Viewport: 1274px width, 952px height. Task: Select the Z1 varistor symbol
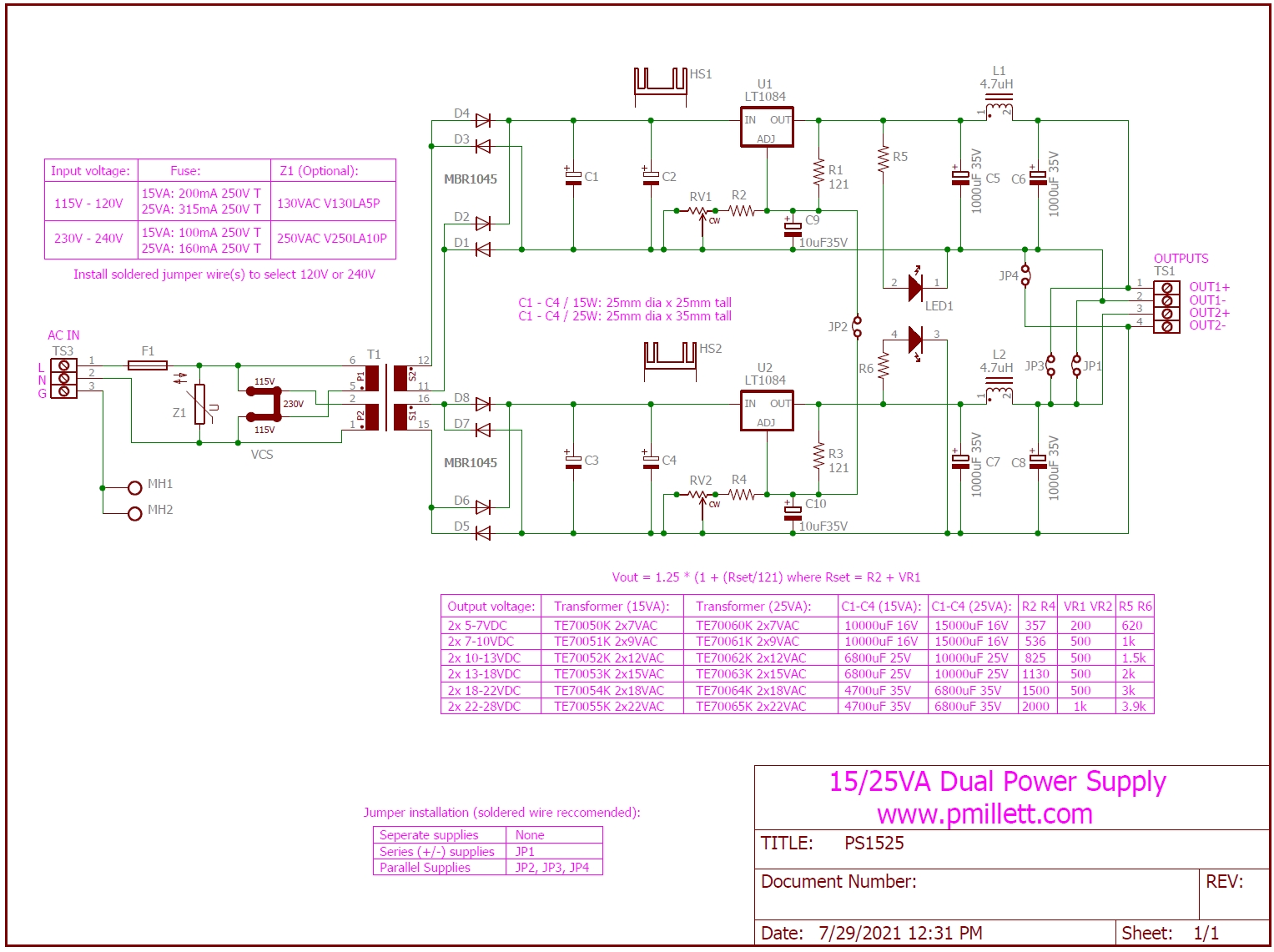(200, 405)
